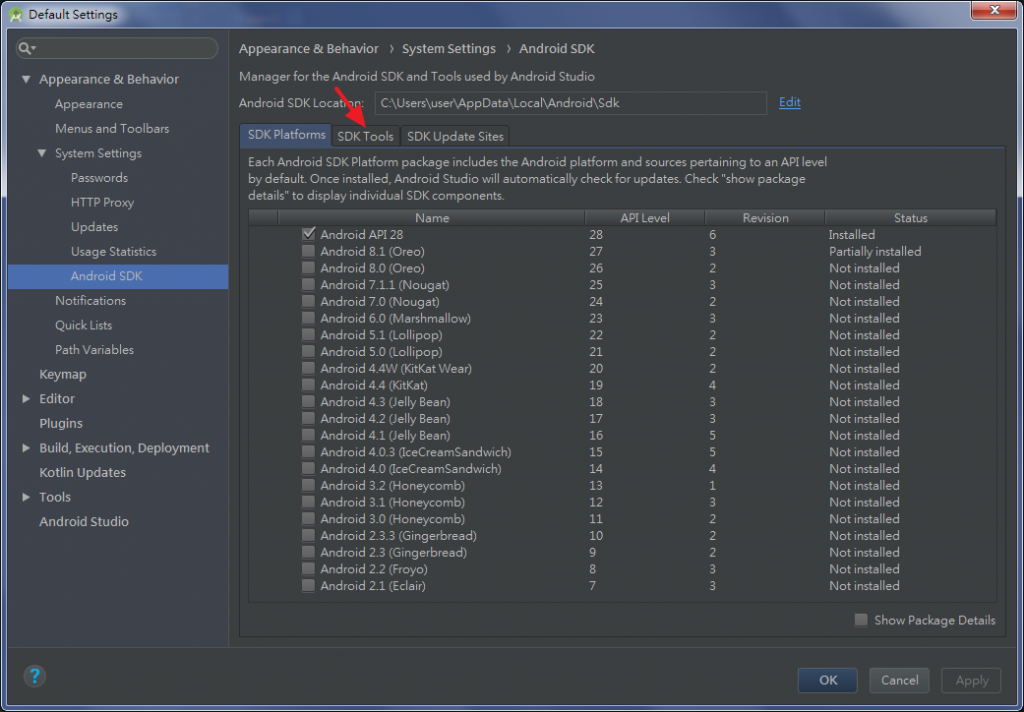Viewport: 1024px width, 712px height.
Task: Sort by the Status column header
Action: pos(910,218)
